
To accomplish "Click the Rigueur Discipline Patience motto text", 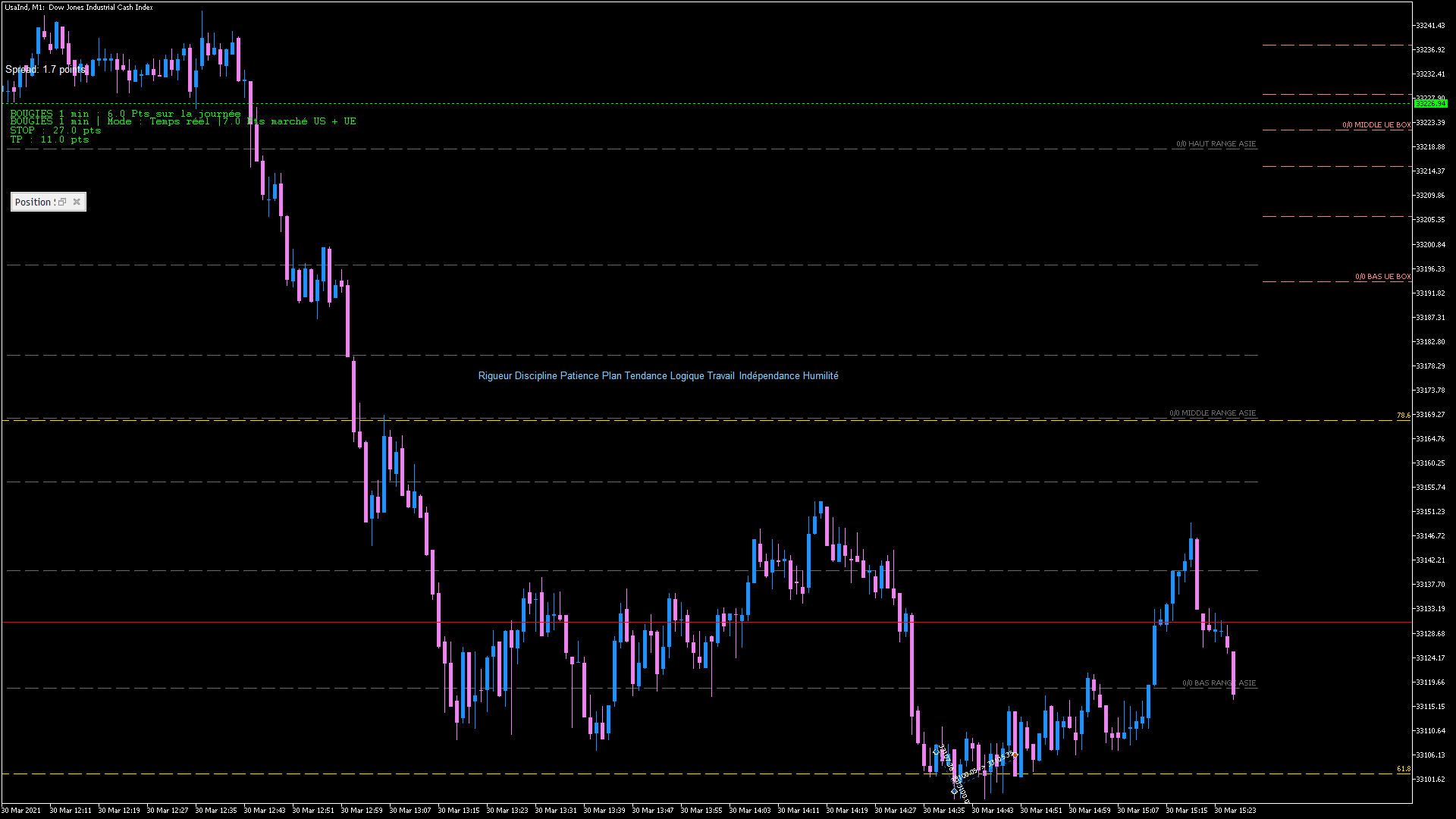I will tap(658, 376).
